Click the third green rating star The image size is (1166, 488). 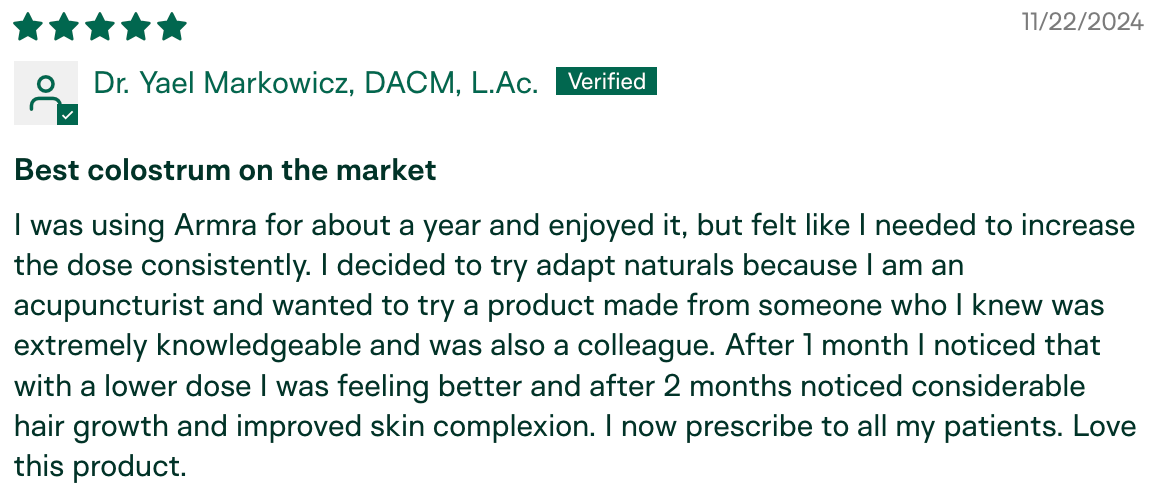pos(100,26)
